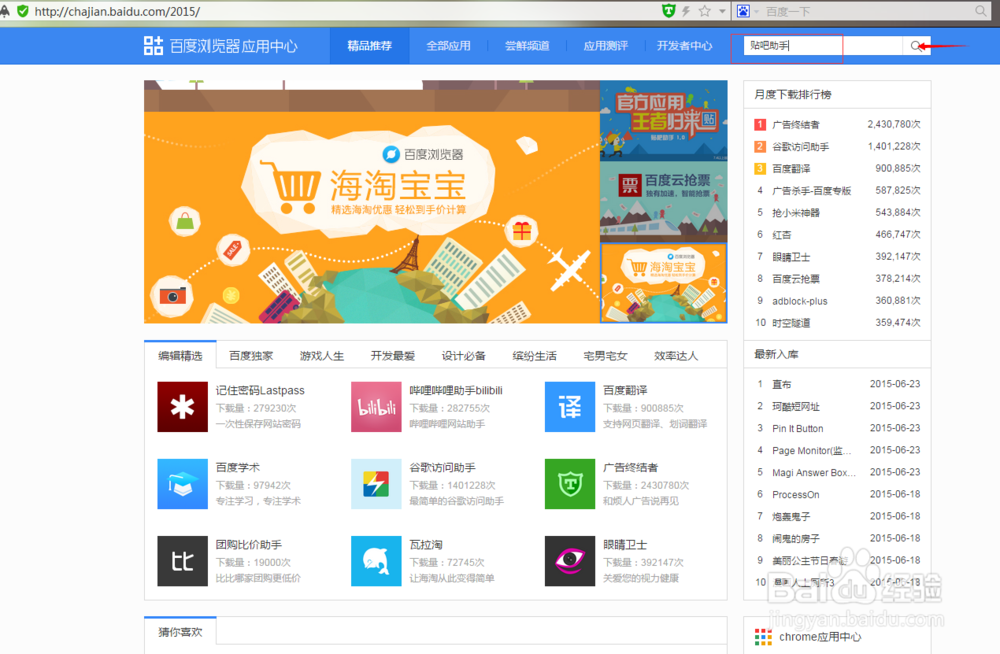Switch to the 百度独家 category tab
The width and height of the screenshot is (1000, 654).
pyautogui.click(x=251, y=355)
